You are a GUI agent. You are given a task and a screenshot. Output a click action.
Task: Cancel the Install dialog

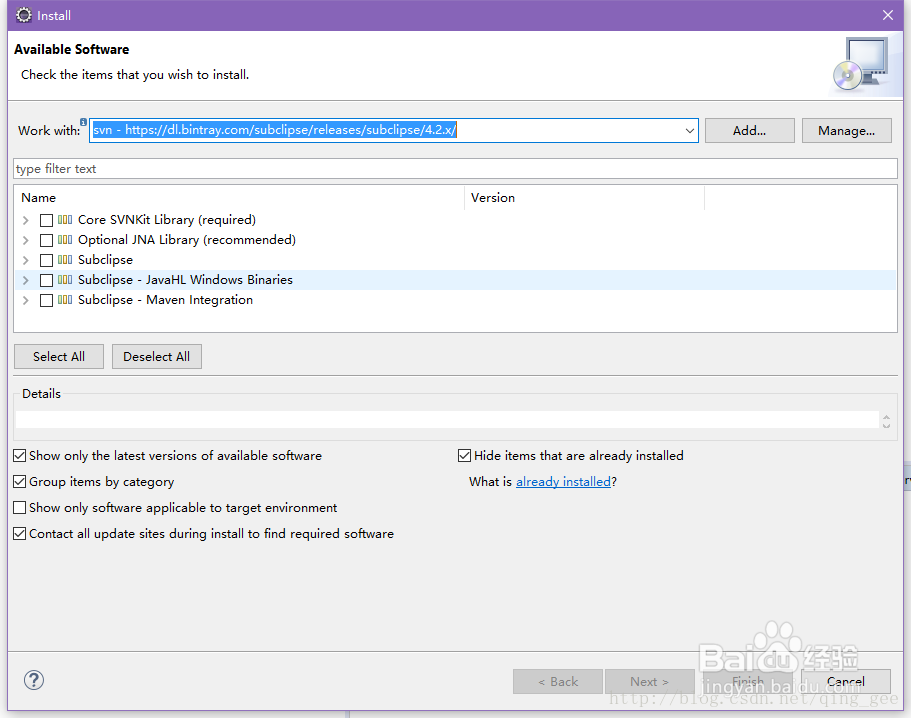(846, 681)
